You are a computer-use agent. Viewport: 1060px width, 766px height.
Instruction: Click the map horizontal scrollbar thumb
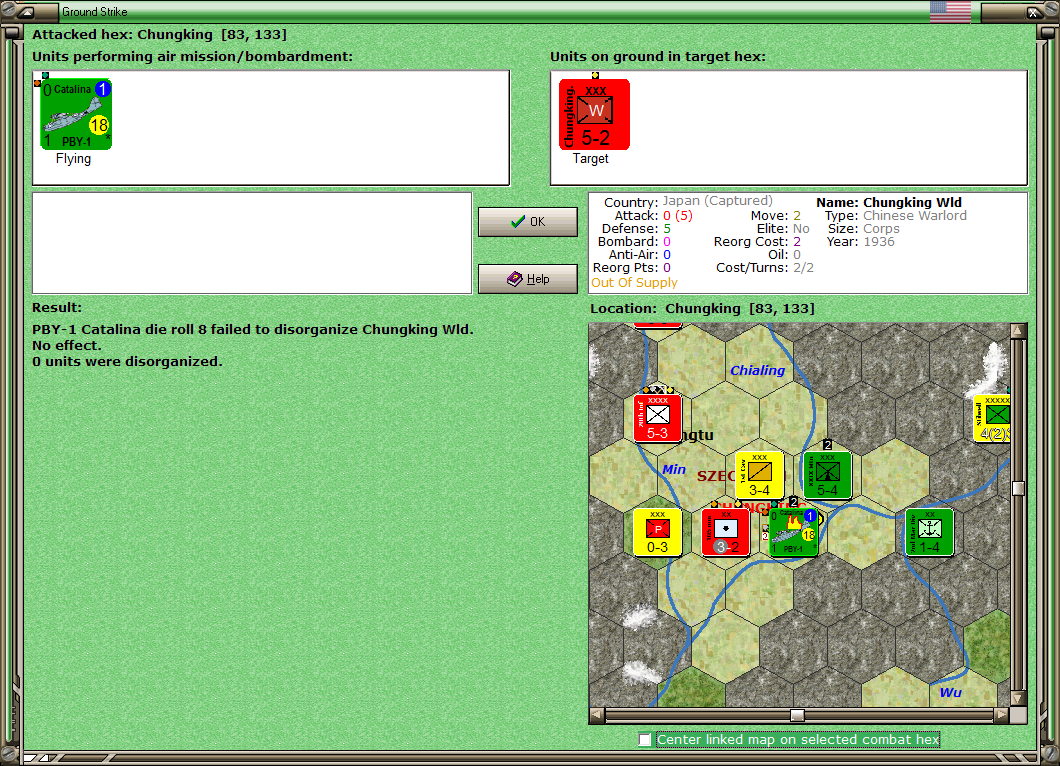(x=797, y=715)
